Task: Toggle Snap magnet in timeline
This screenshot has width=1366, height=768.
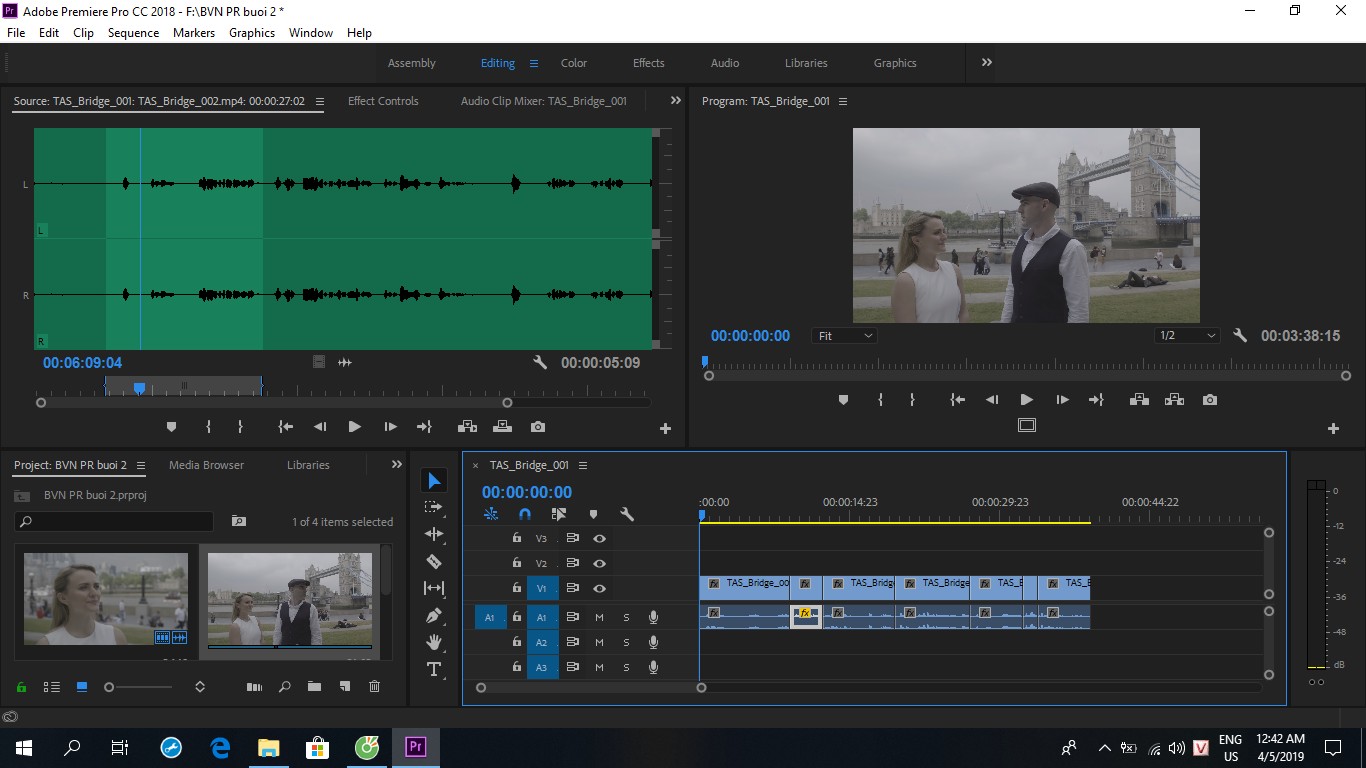Action: (x=525, y=514)
